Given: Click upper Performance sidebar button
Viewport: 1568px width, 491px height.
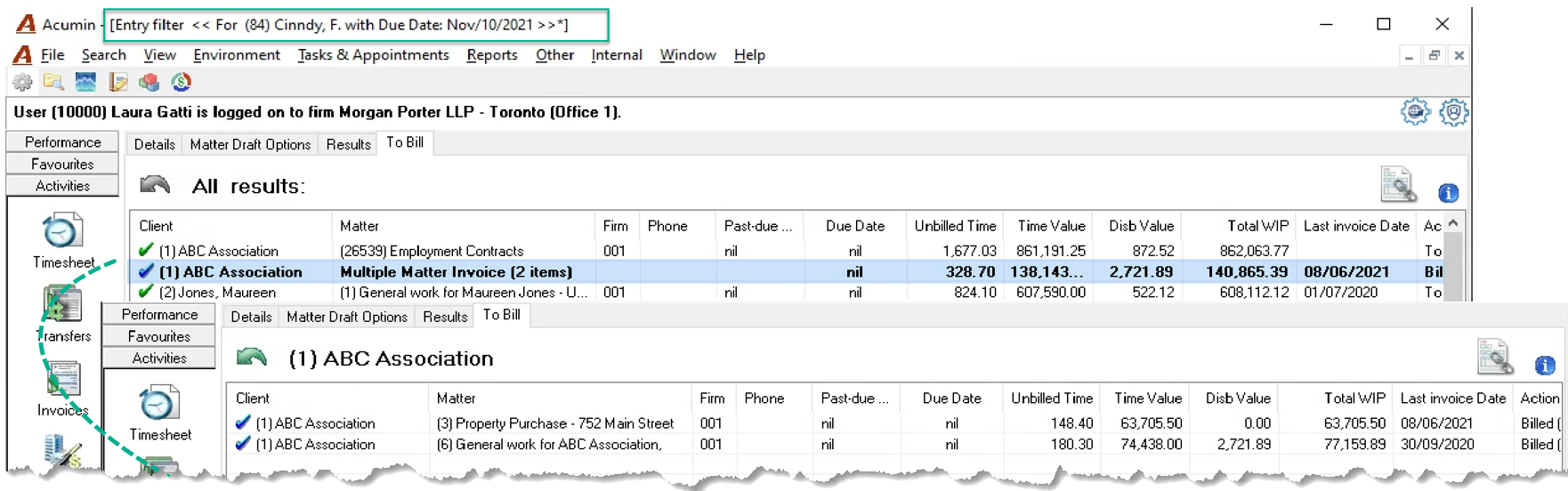Looking at the screenshot, I should 63,141.
